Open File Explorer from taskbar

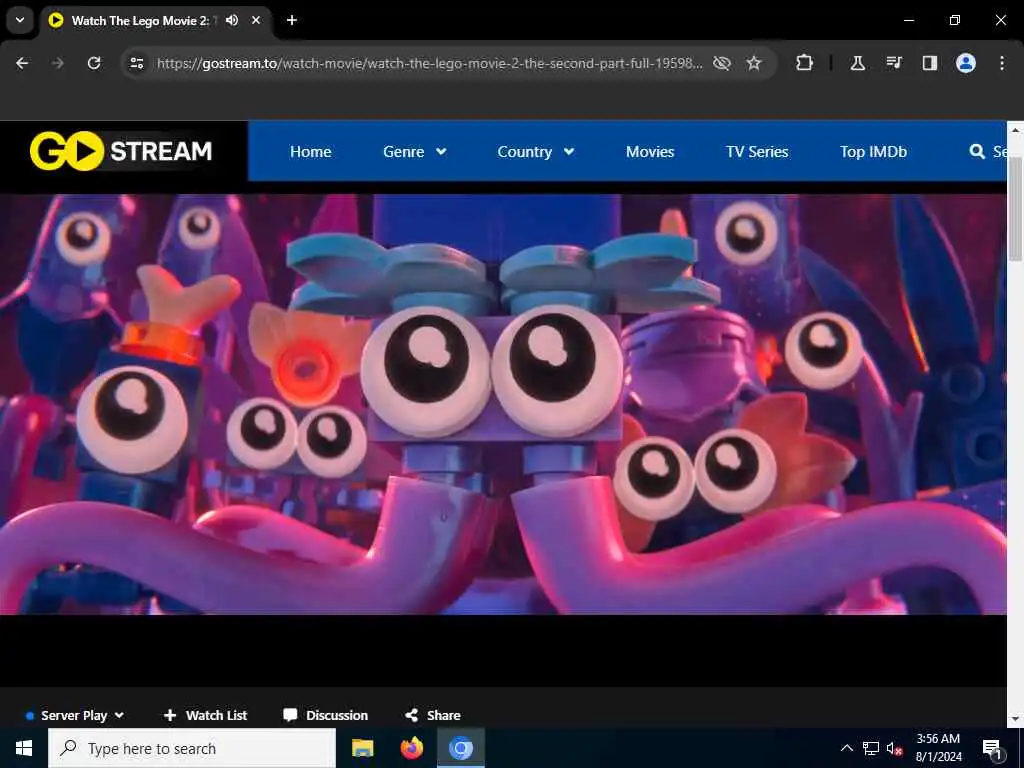362,748
